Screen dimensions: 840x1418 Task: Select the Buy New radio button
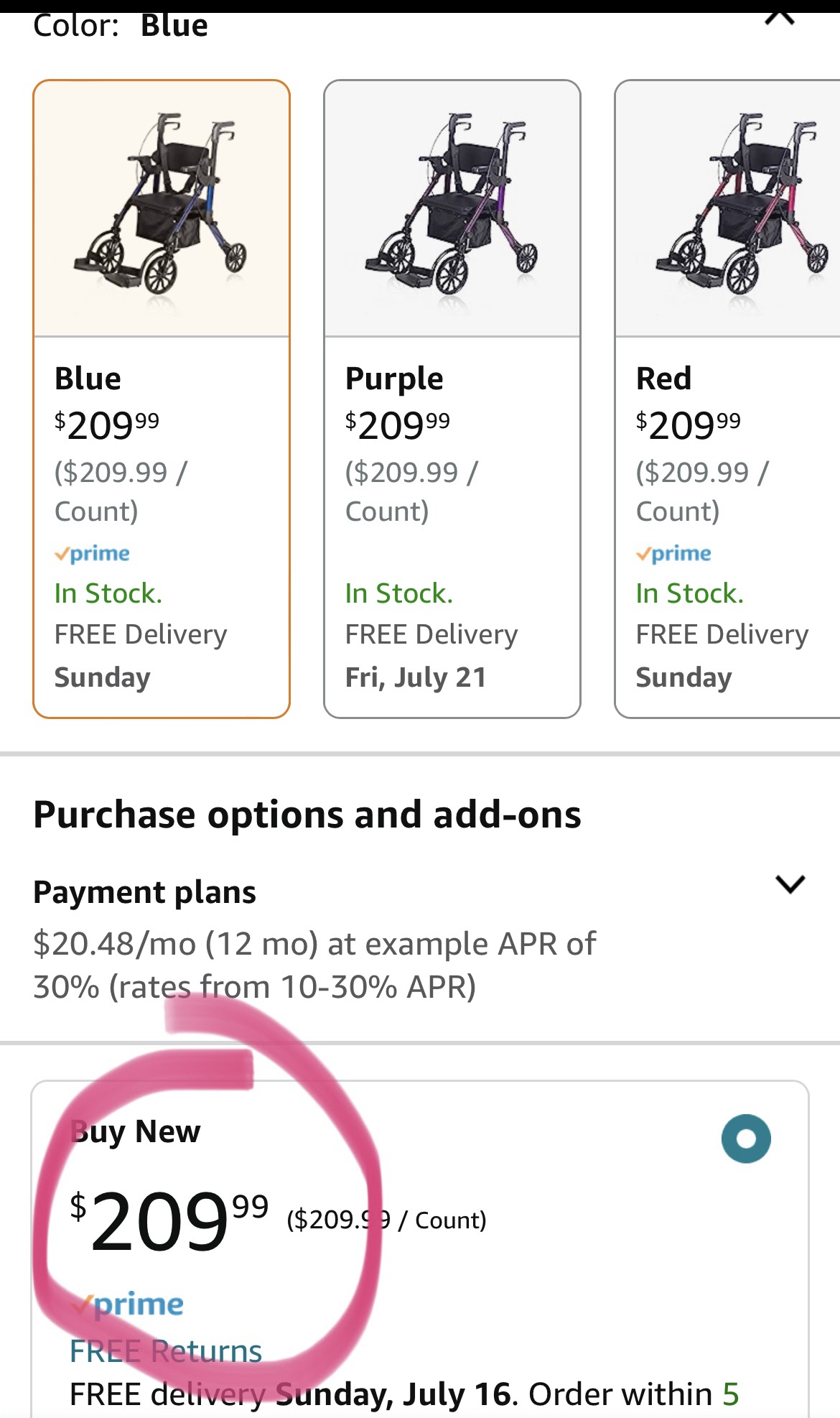click(x=746, y=1139)
